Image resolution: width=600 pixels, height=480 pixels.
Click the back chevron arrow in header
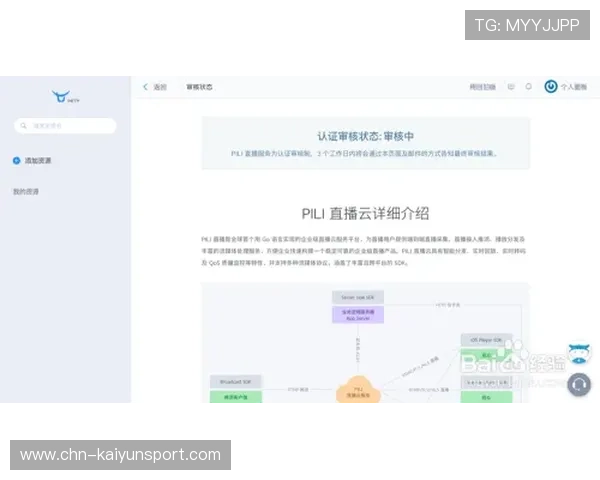coord(145,87)
